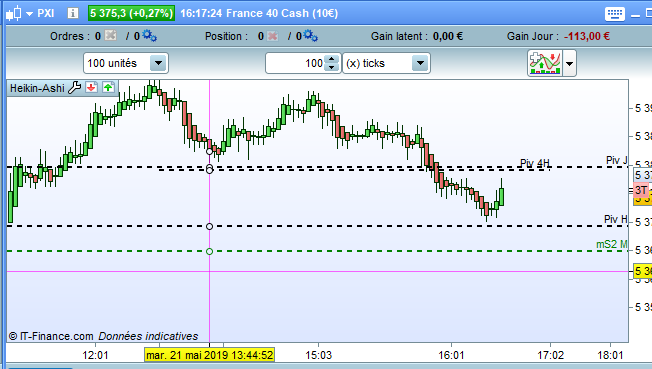
Task: Click the circle marker on Piv H line
Action: (210, 226)
